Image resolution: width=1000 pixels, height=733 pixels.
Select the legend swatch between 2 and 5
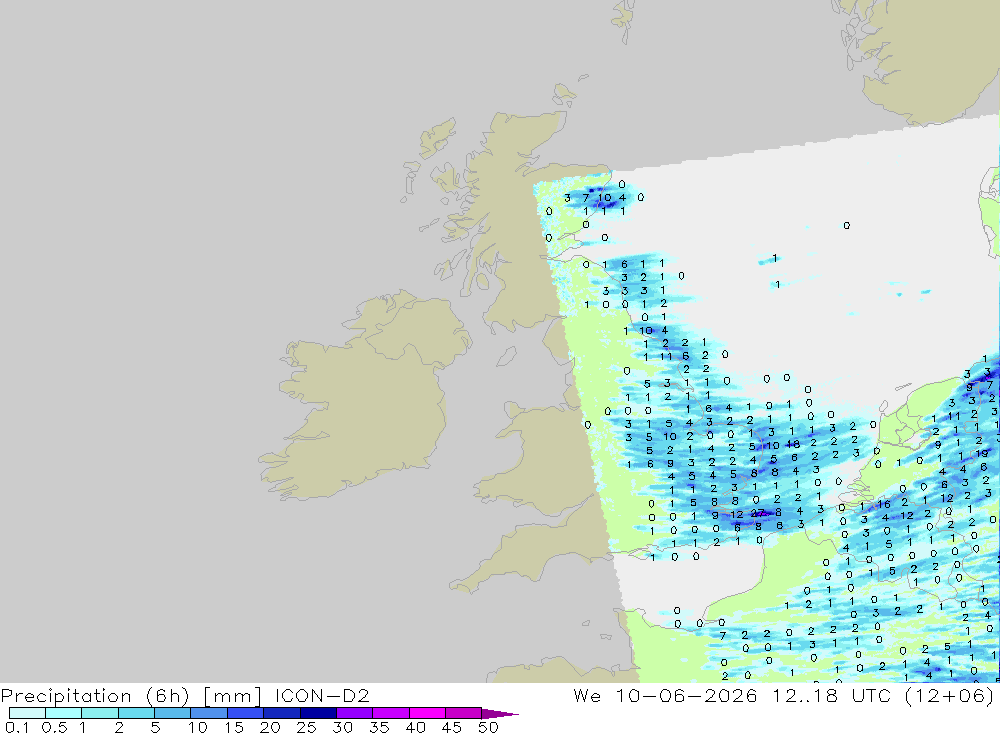tap(136, 713)
